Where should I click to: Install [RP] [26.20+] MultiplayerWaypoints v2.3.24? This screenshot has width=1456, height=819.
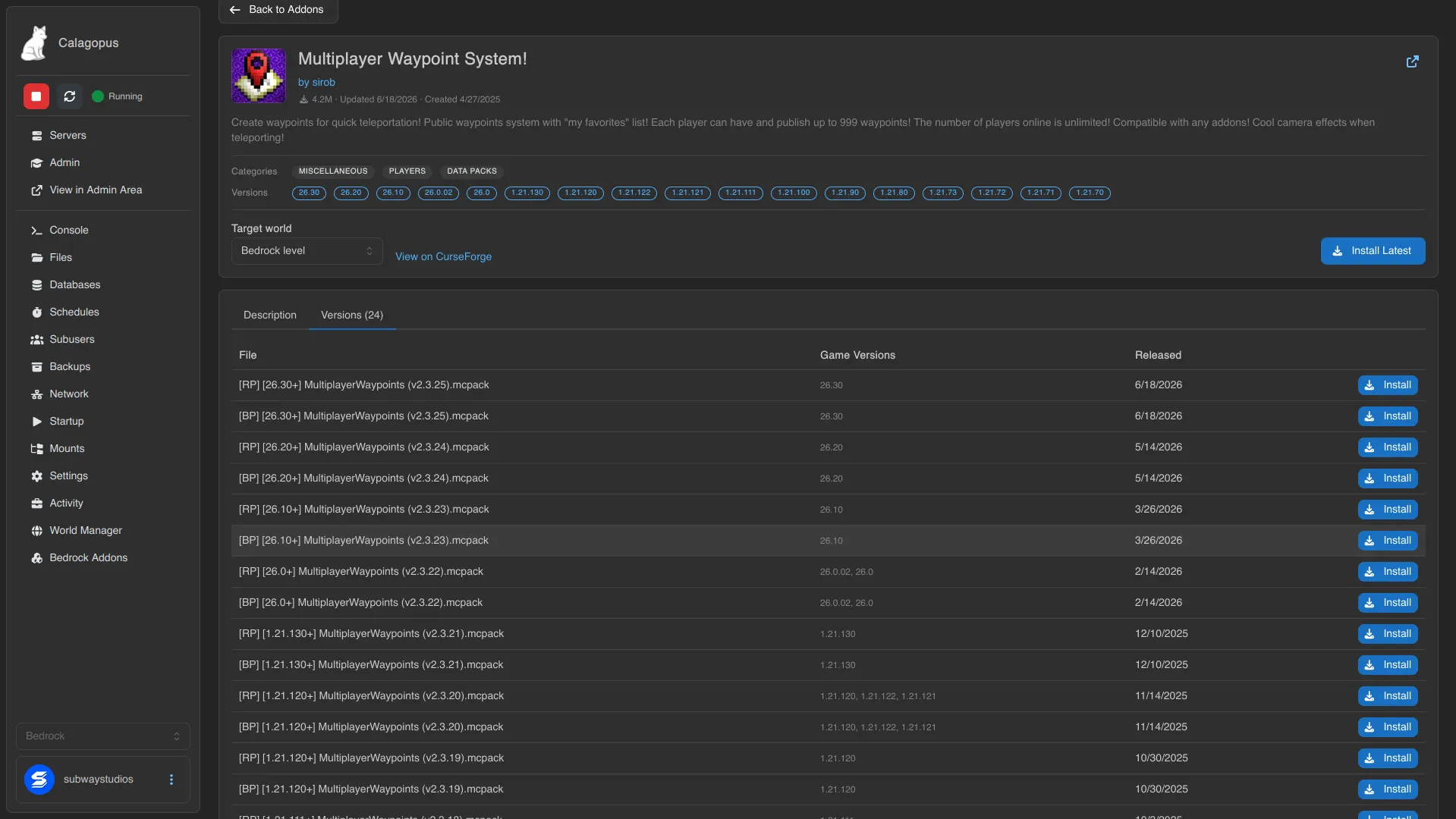click(1388, 447)
